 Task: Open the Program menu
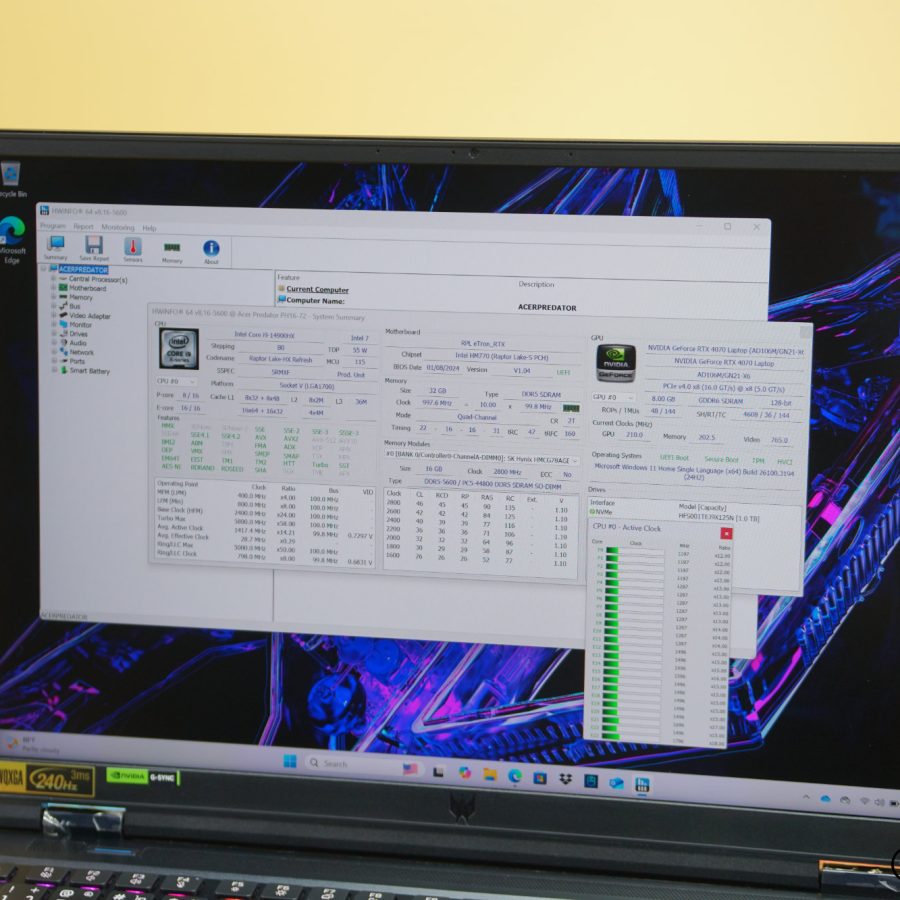click(53, 226)
